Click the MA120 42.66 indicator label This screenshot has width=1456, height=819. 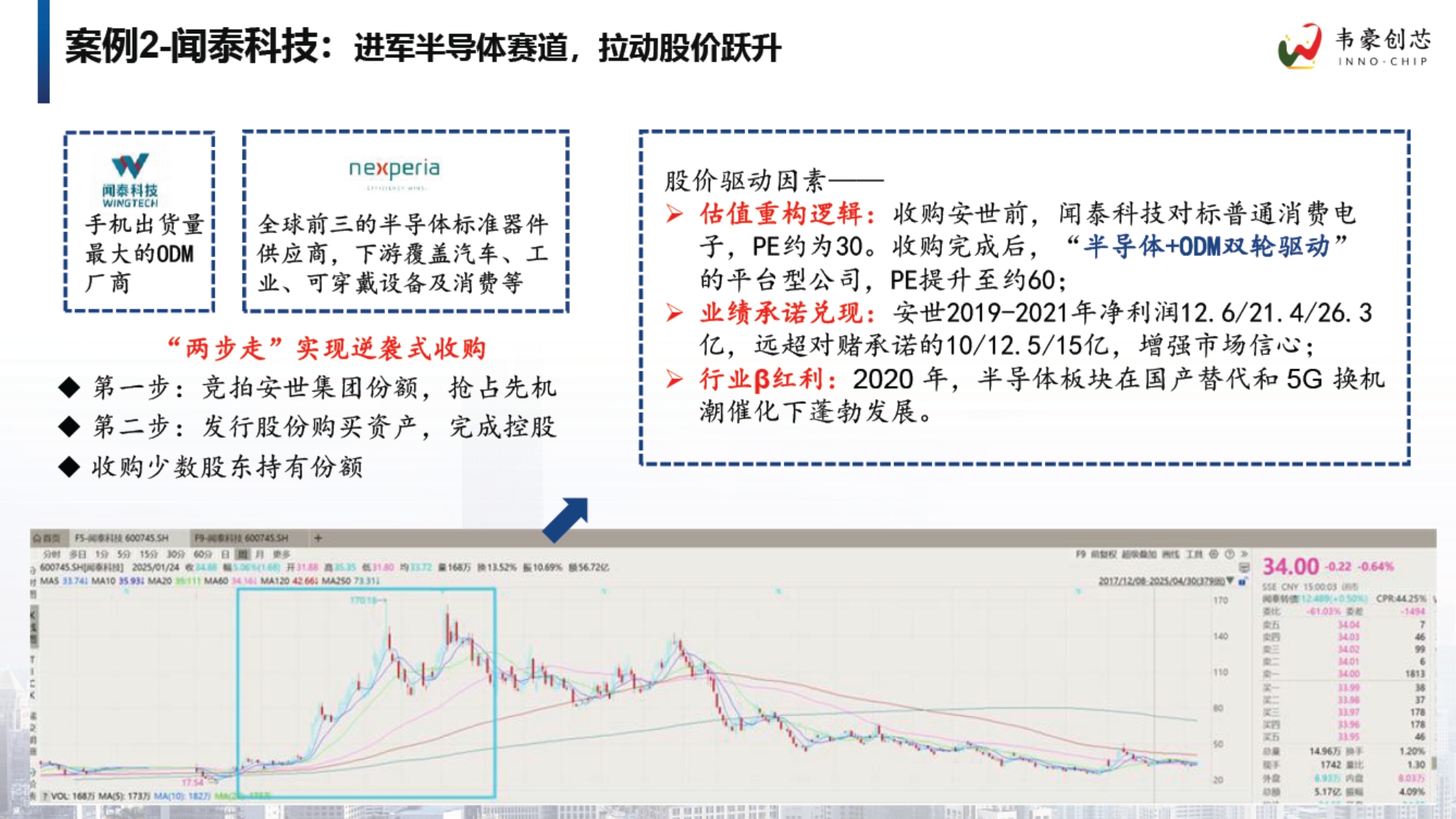pyautogui.click(x=289, y=581)
